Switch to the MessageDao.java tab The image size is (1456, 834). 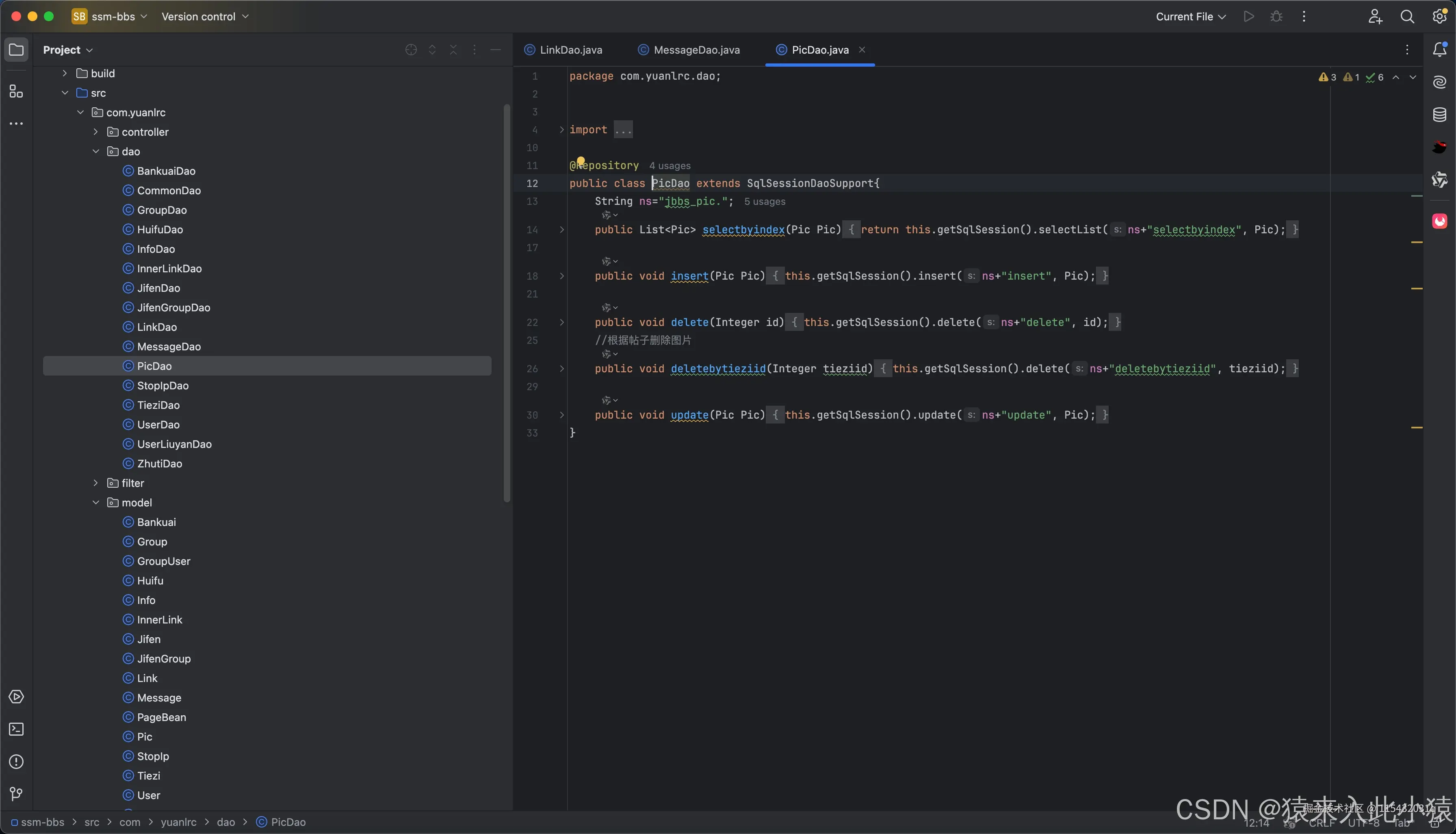(695, 50)
